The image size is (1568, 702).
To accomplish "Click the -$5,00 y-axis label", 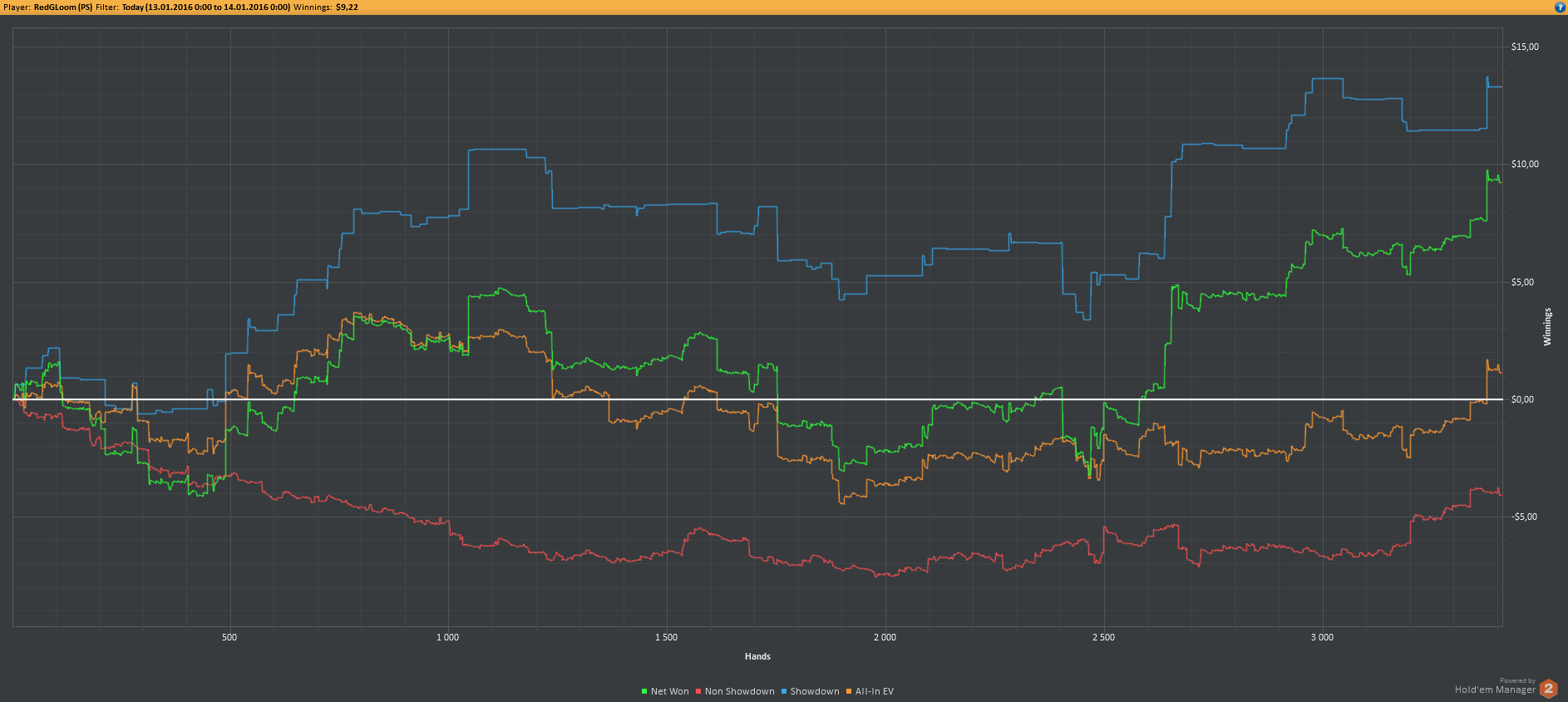I will (x=1524, y=517).
